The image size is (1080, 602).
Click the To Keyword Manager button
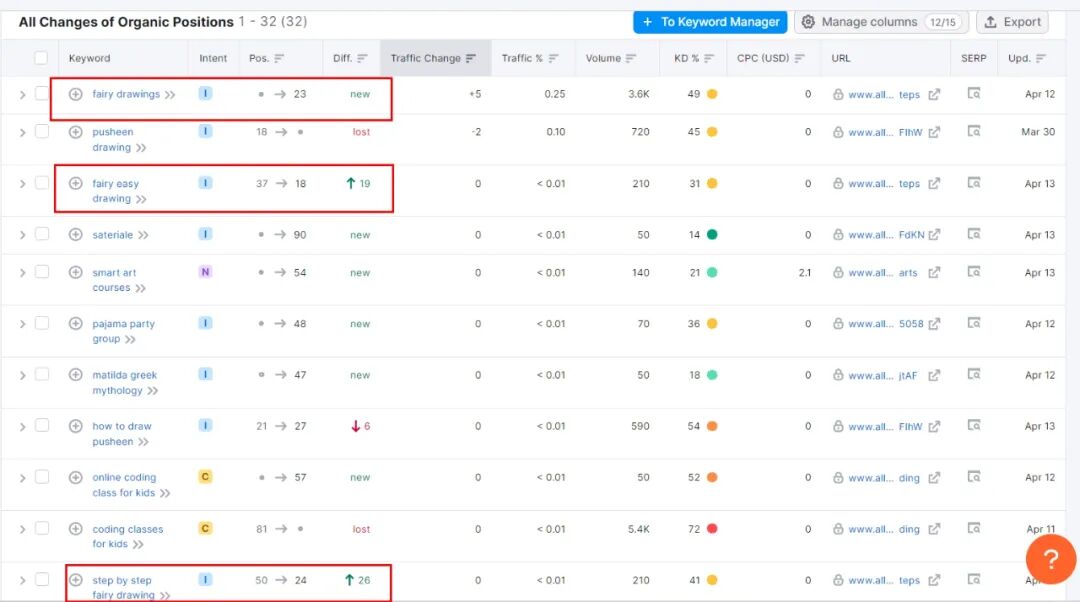point(710,22)
